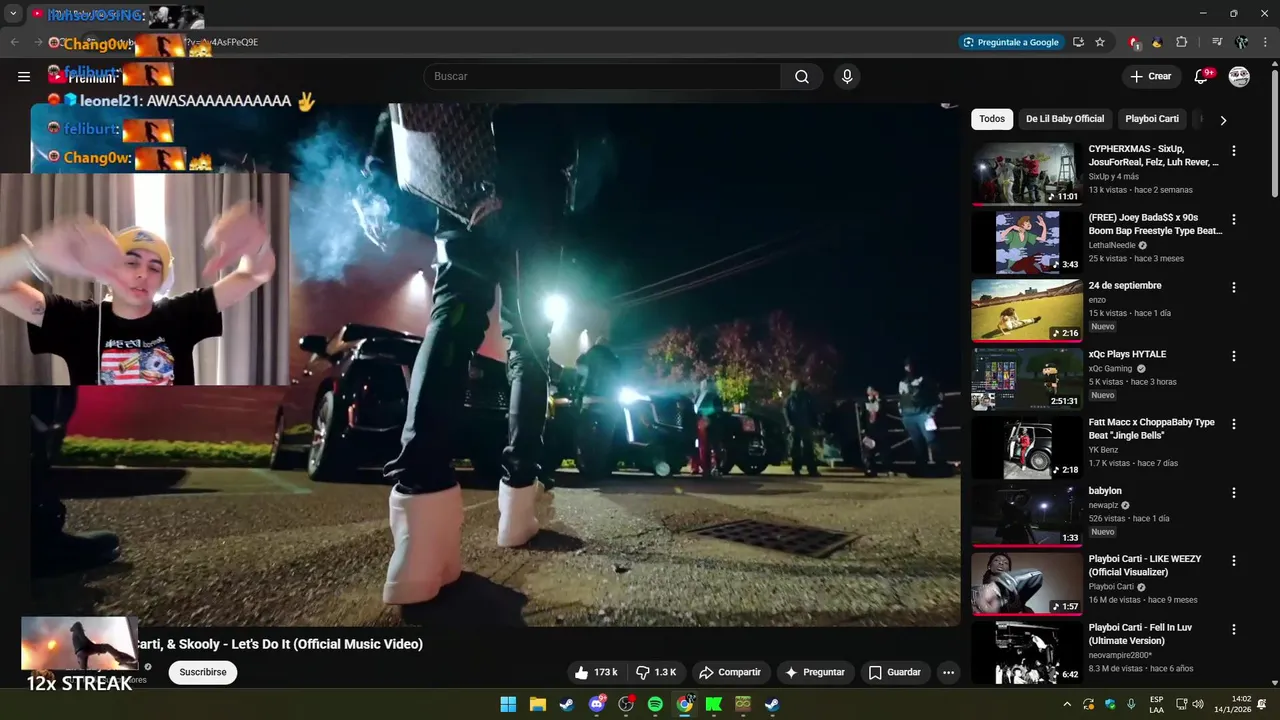1280x720 pixels.
Task: Open the YouTube notifications bell
Action: (x=1202, y=76)
